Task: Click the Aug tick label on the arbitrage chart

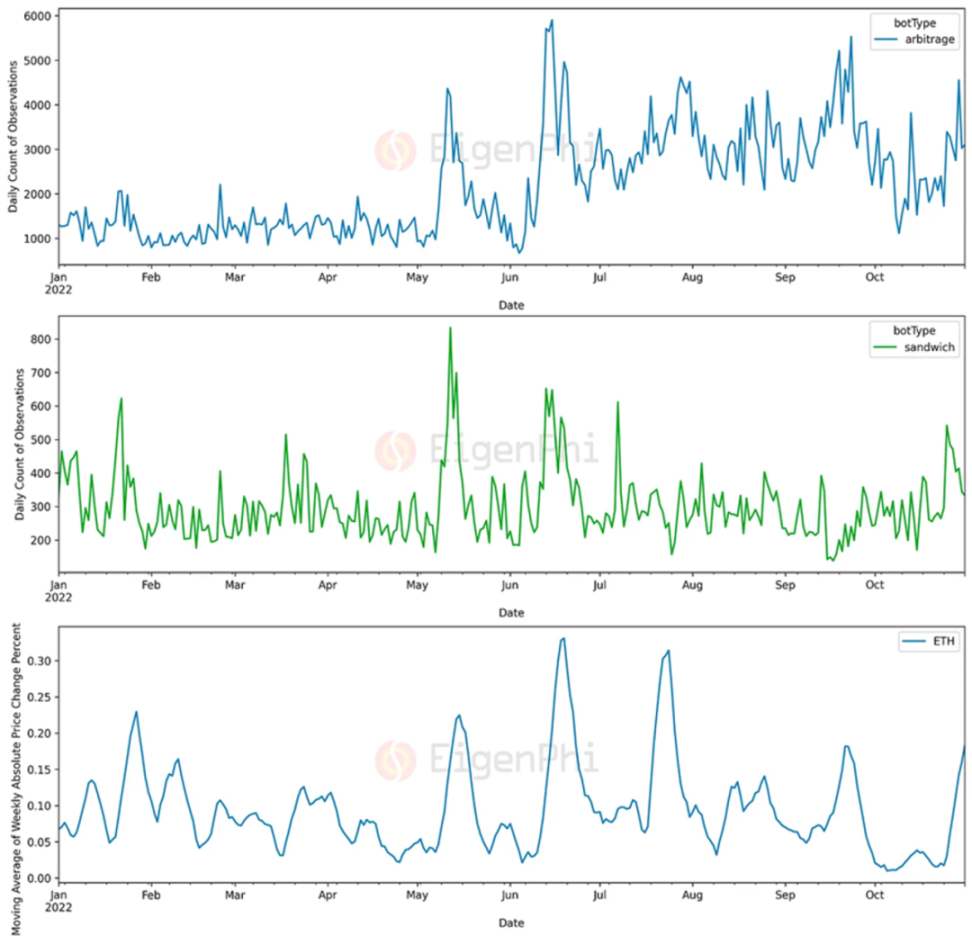Action: point(692,277)
